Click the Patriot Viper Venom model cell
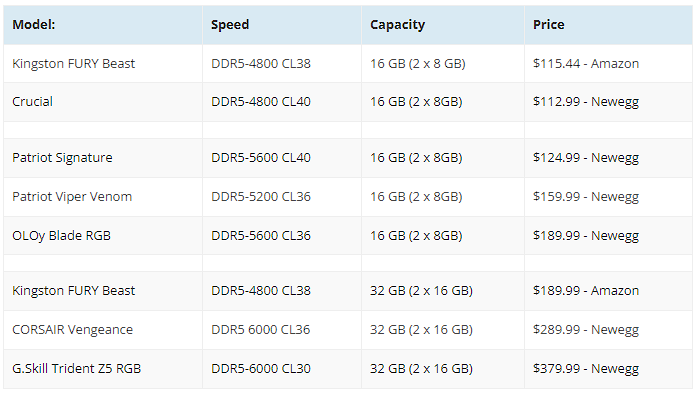This screenshot has height=397, width=698. [x=103, y=197]
